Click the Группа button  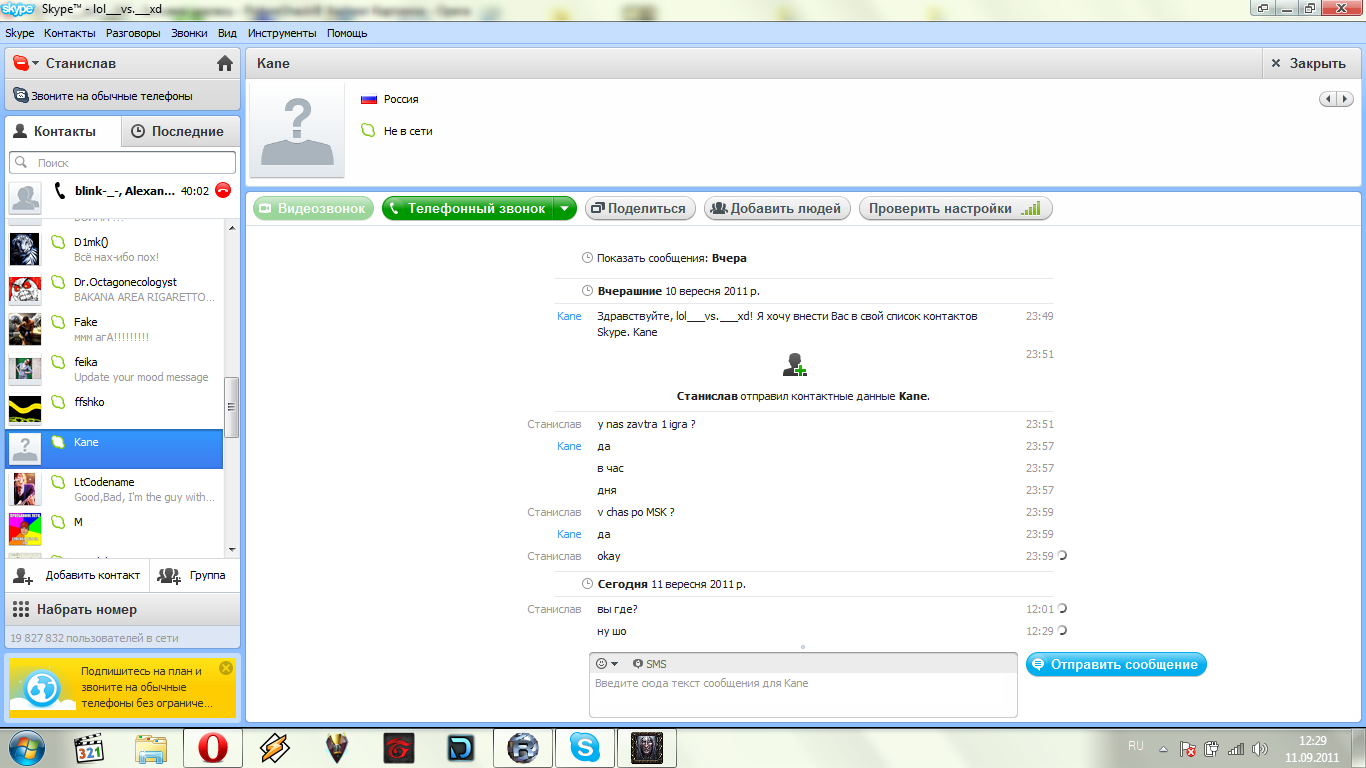pos(195,575)
